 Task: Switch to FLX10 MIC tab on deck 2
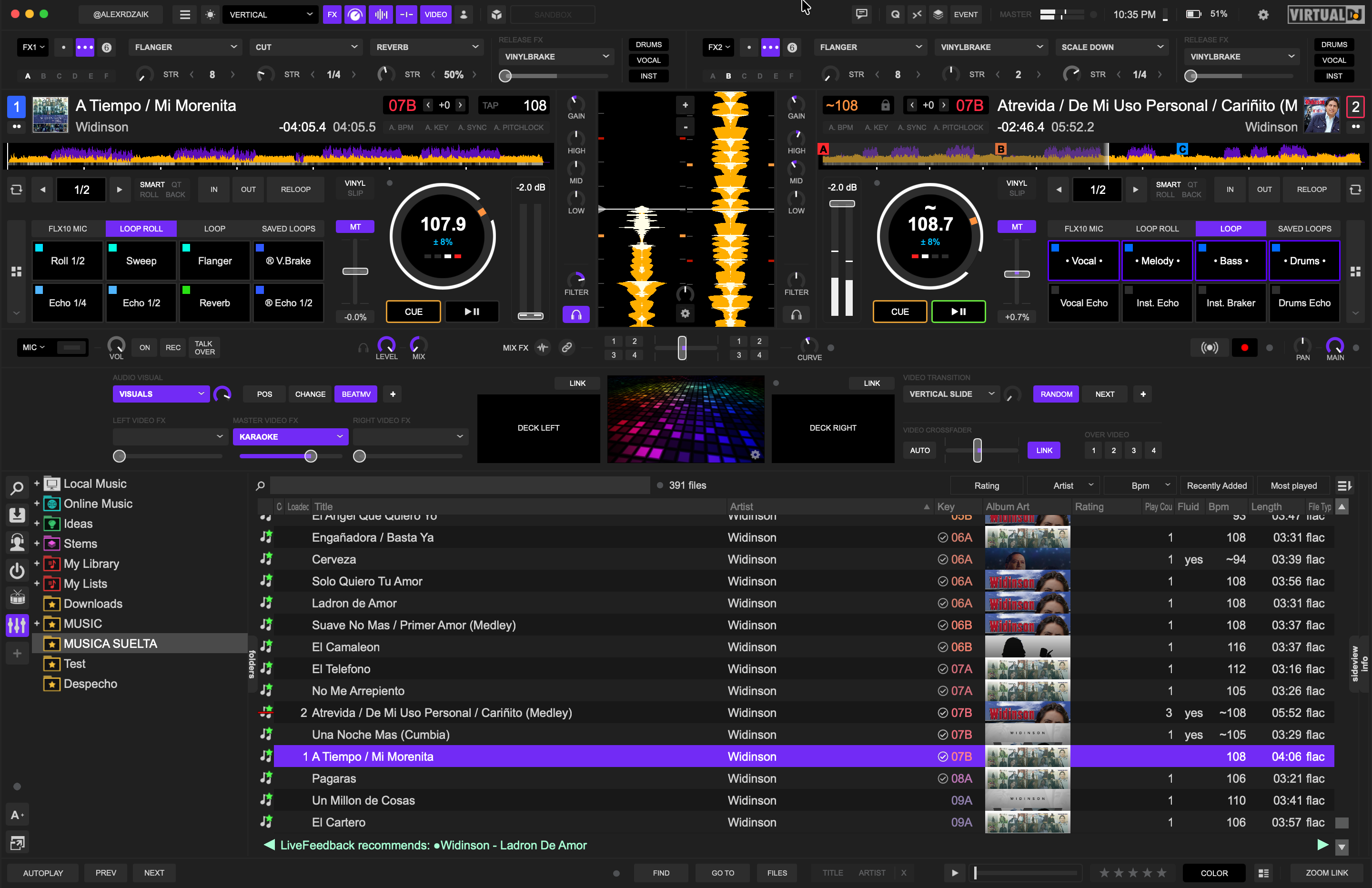[x=1084, y=229]
